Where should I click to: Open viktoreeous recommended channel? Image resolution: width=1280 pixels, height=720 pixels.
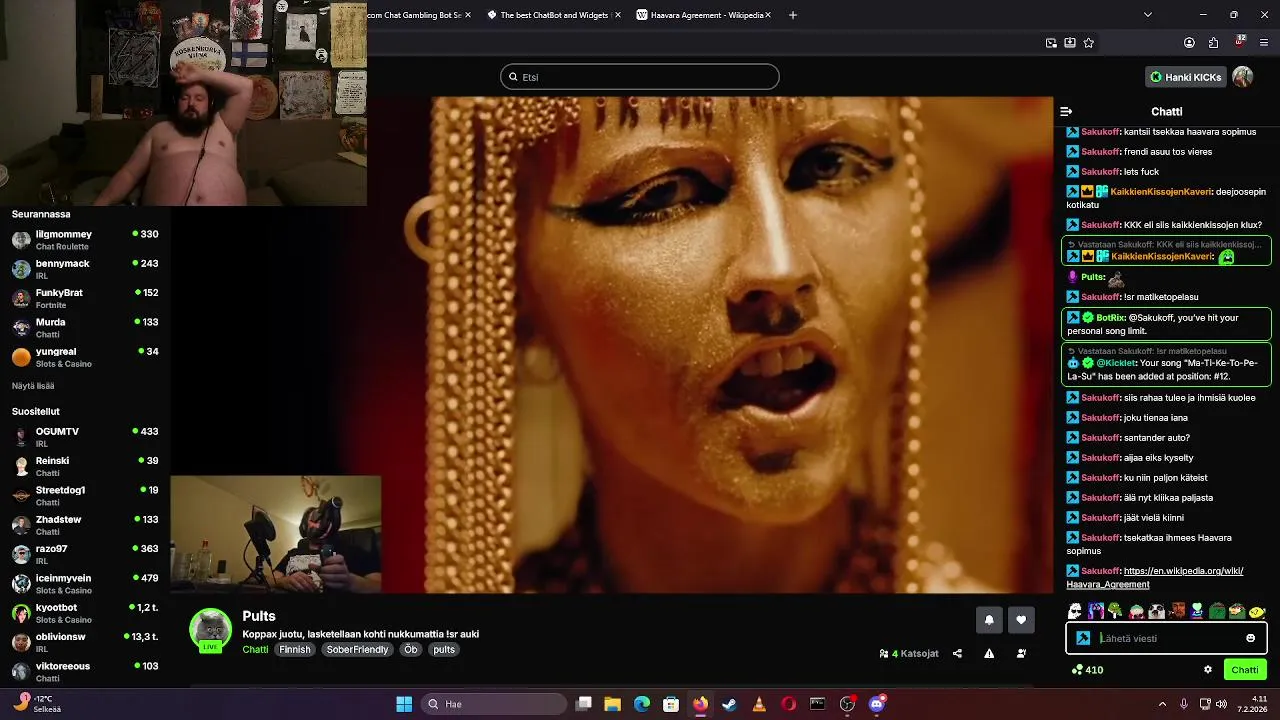click(x=85, y=672)
